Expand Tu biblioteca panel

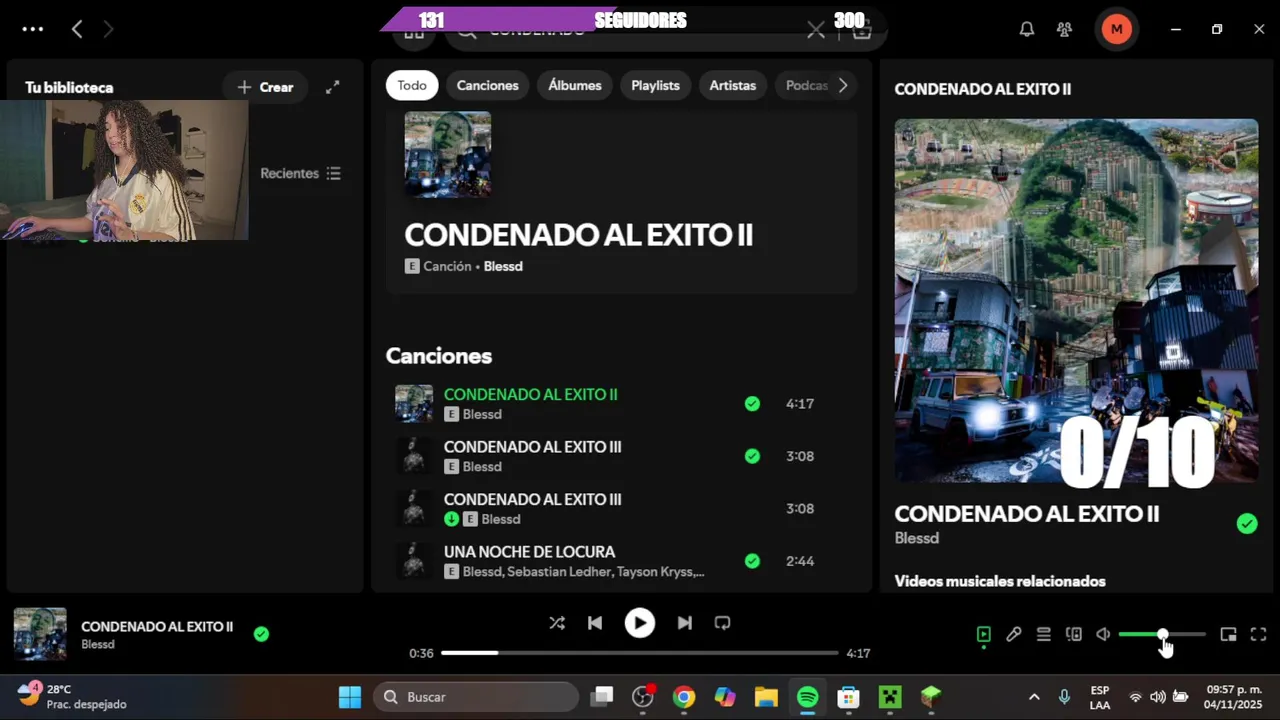(x=333, y=87)
